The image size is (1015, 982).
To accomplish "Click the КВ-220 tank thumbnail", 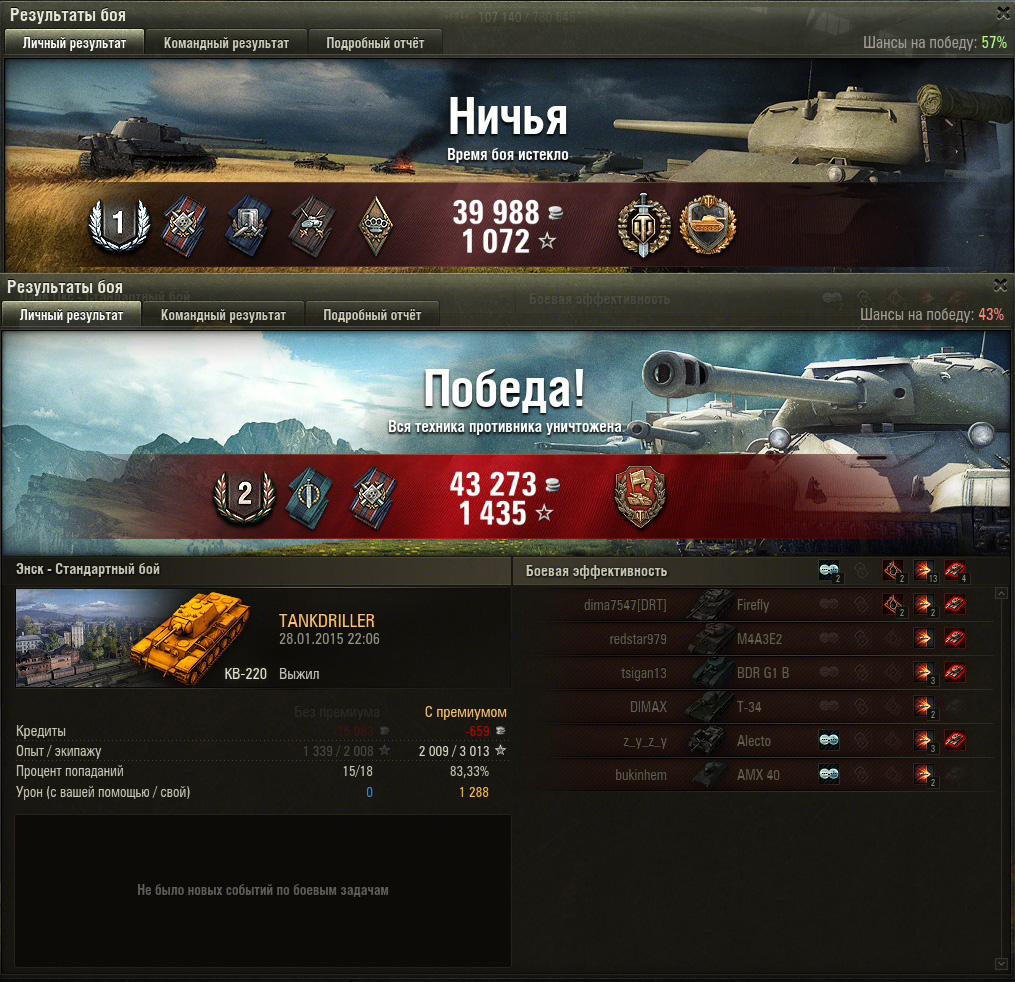I will tap(133, 638).
